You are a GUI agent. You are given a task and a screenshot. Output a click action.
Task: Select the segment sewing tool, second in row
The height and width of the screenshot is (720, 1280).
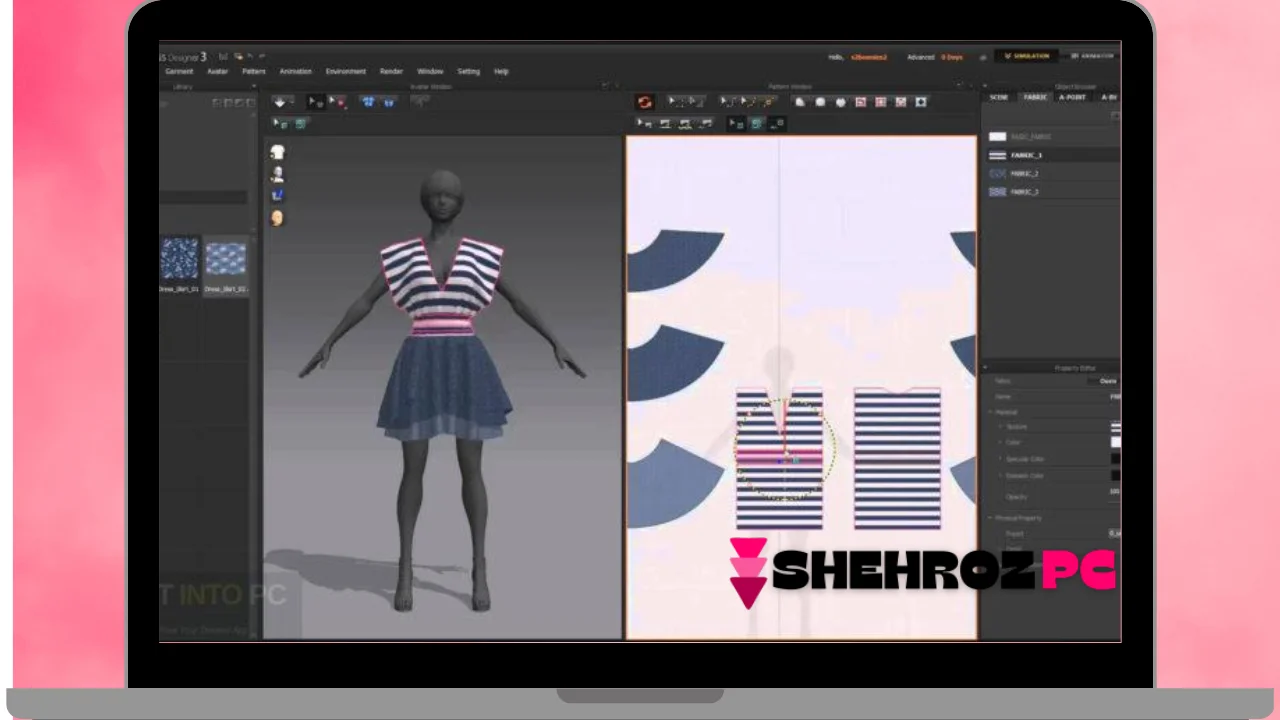[x=665, y=124]
